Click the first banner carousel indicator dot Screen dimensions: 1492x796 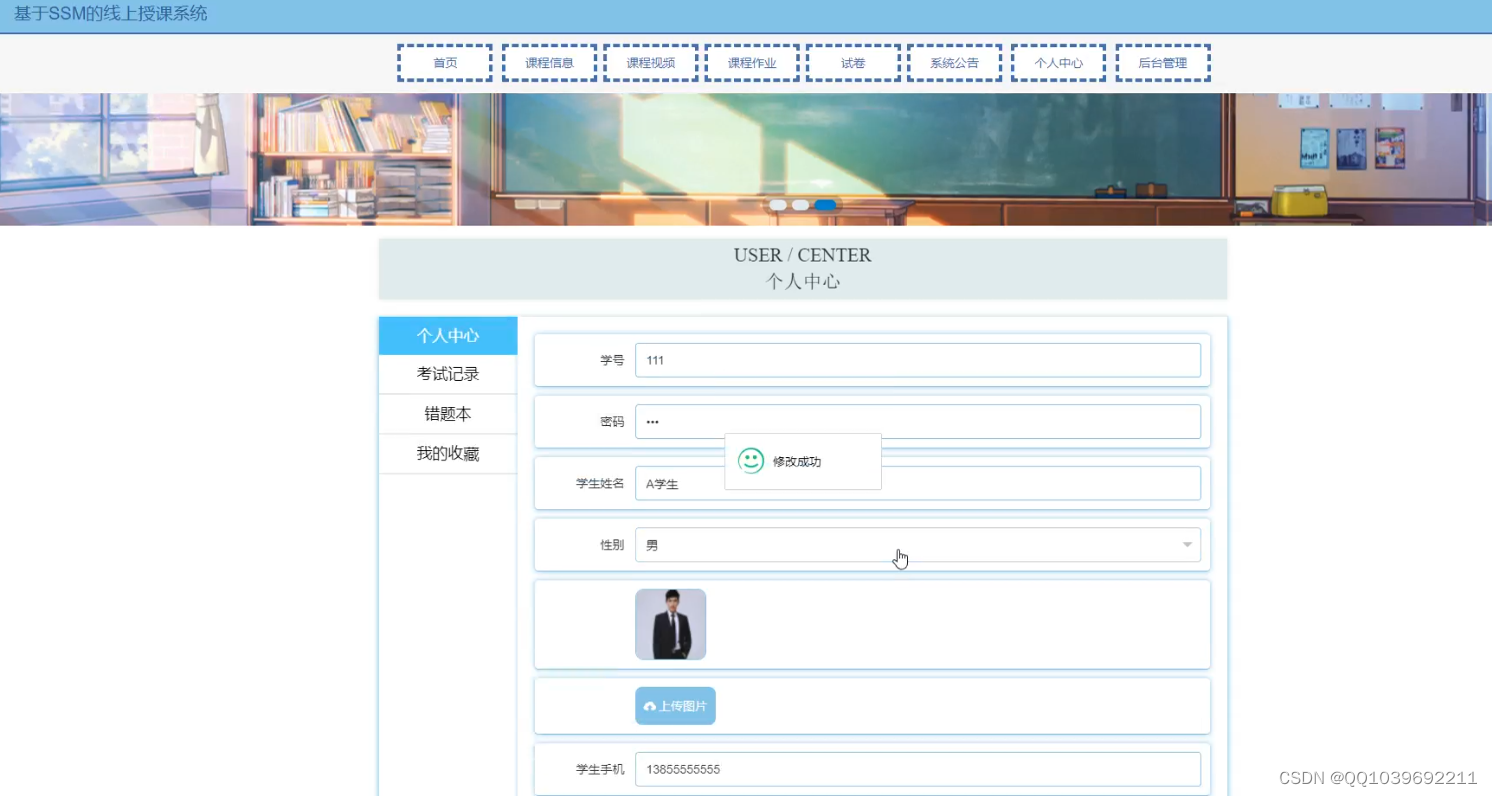pos(778,205)
